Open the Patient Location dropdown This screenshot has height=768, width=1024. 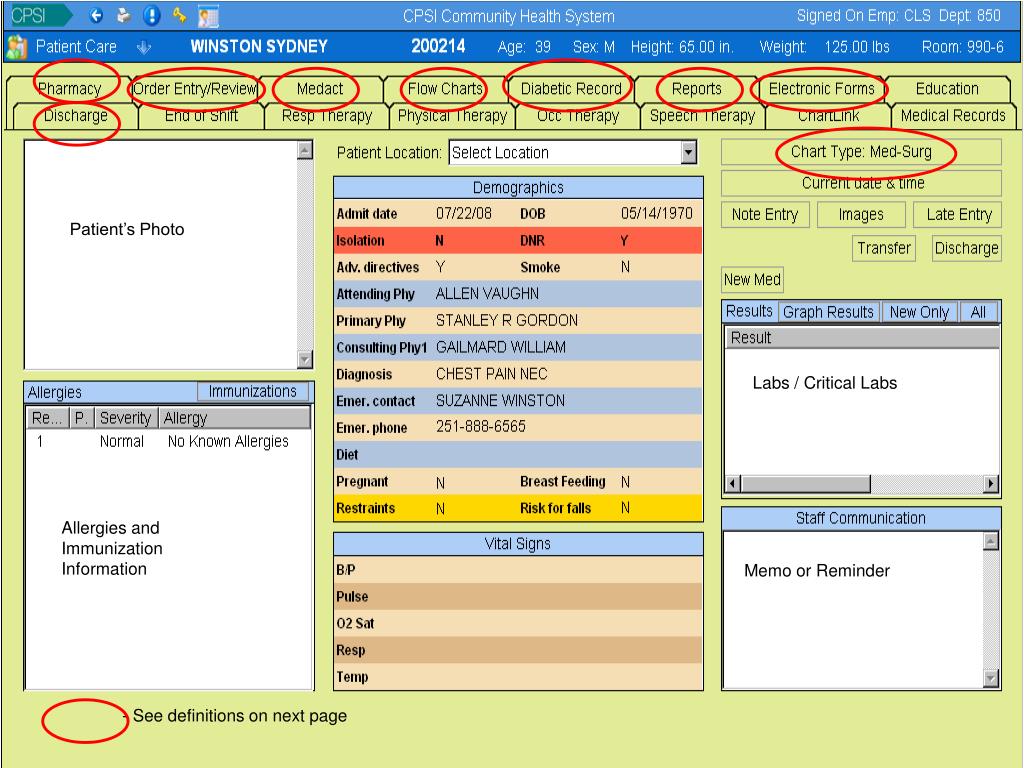[x=688, y=153]
